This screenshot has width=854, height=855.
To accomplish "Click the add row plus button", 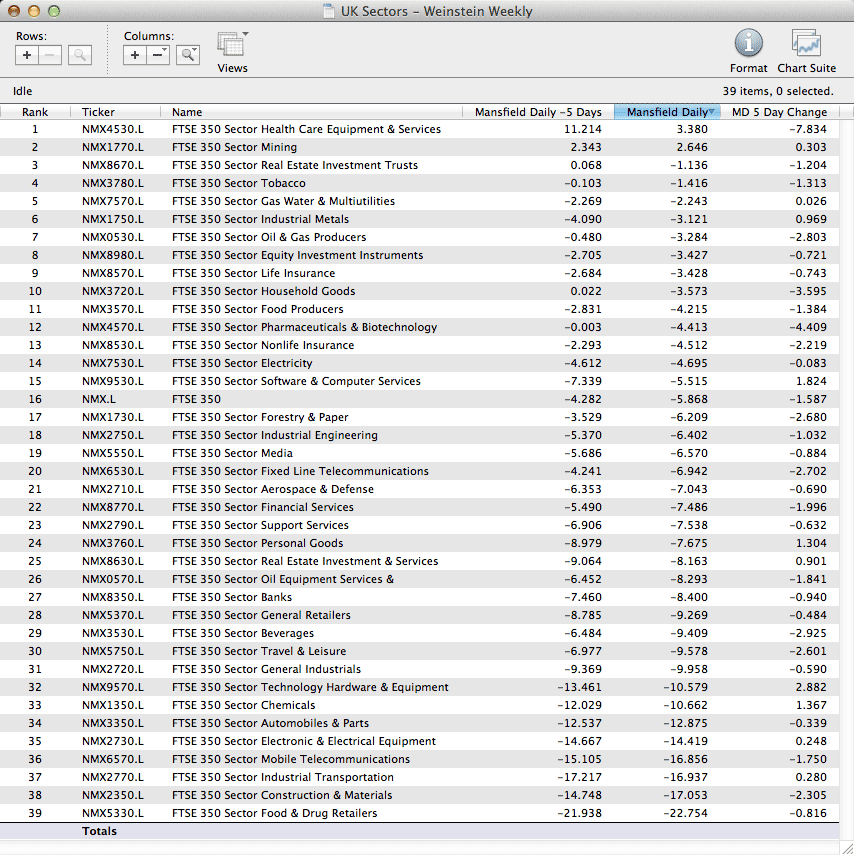I will 27,56.
